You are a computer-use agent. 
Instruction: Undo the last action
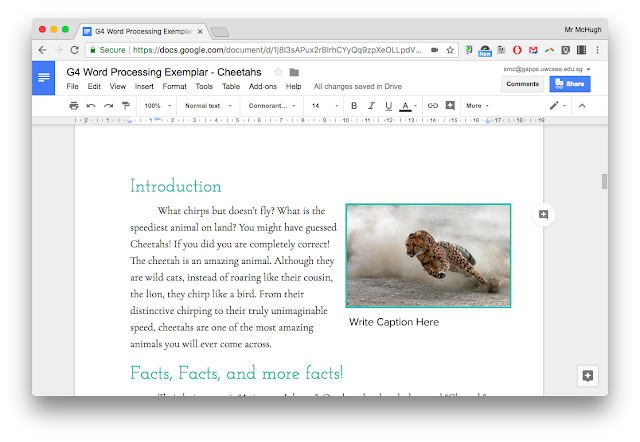coord(91,106)
